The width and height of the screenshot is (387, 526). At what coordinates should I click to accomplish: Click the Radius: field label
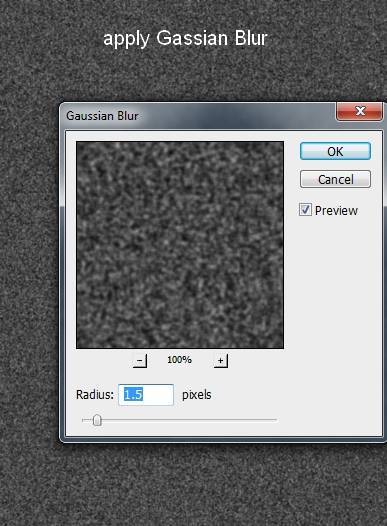coord(95,395)
